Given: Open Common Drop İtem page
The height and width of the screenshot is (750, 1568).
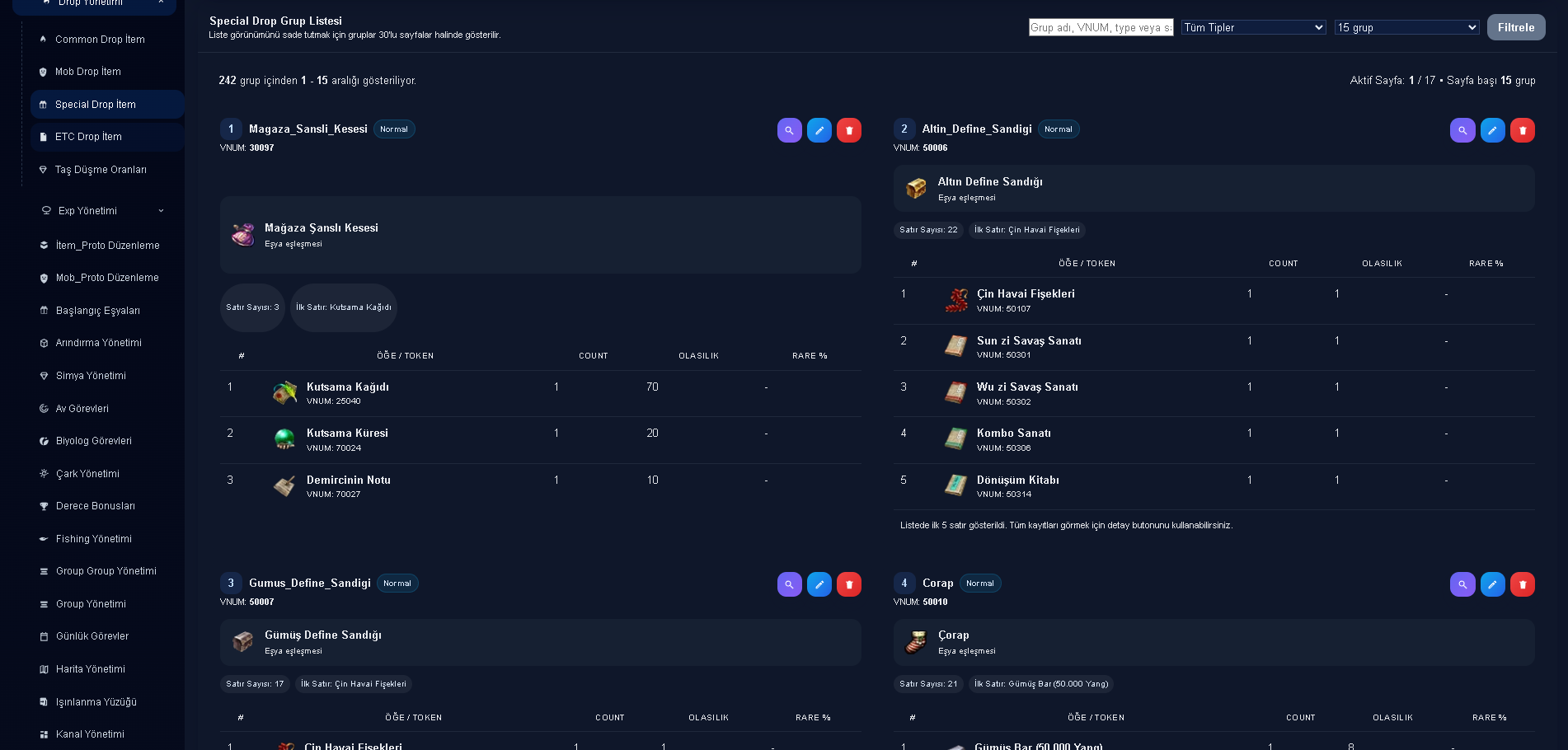Looking at the screenshot, I should click(107, 40).
